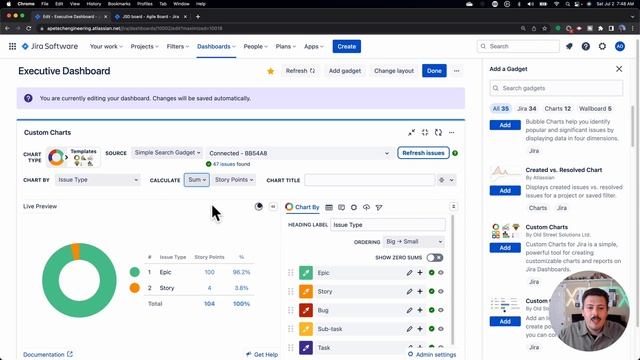640x360 pixels.
Task: Switch to the Chart By tab
Action: 302,207
